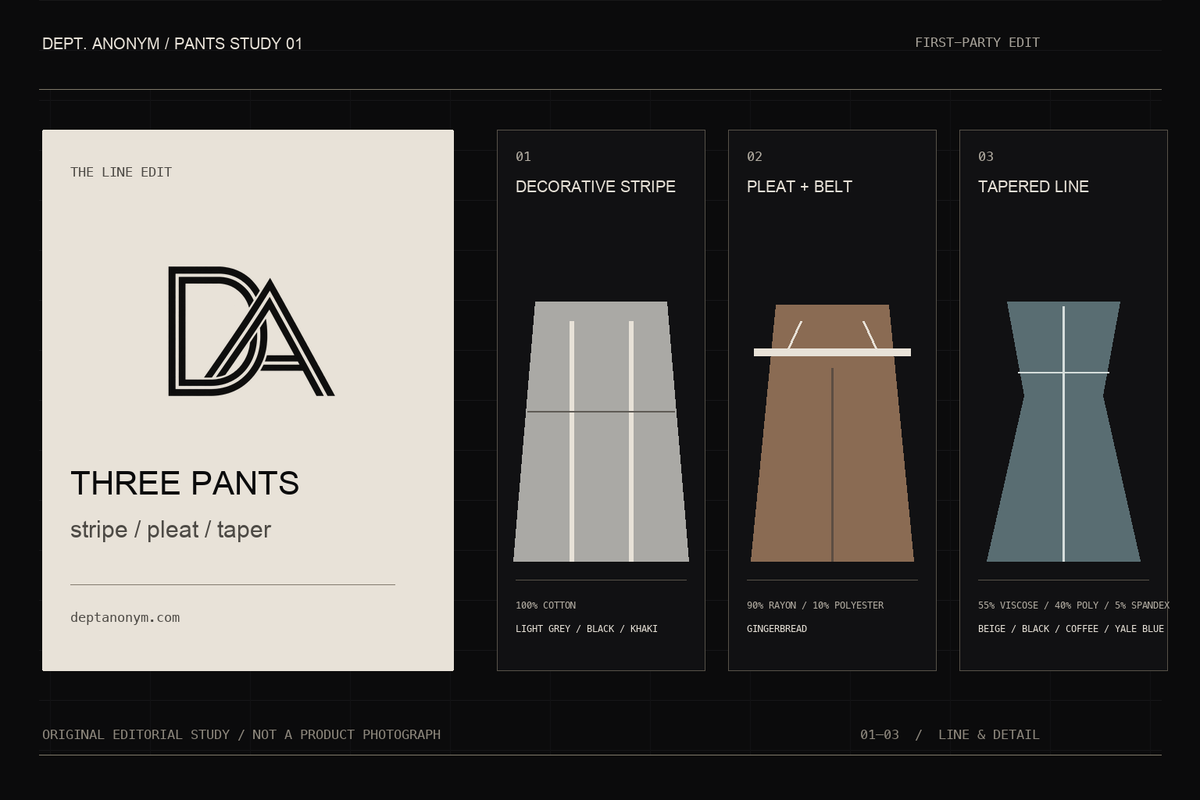The image size is (1200, 800).
Task: Click the grey striped pants illustration
Action: tap(601, 431)
